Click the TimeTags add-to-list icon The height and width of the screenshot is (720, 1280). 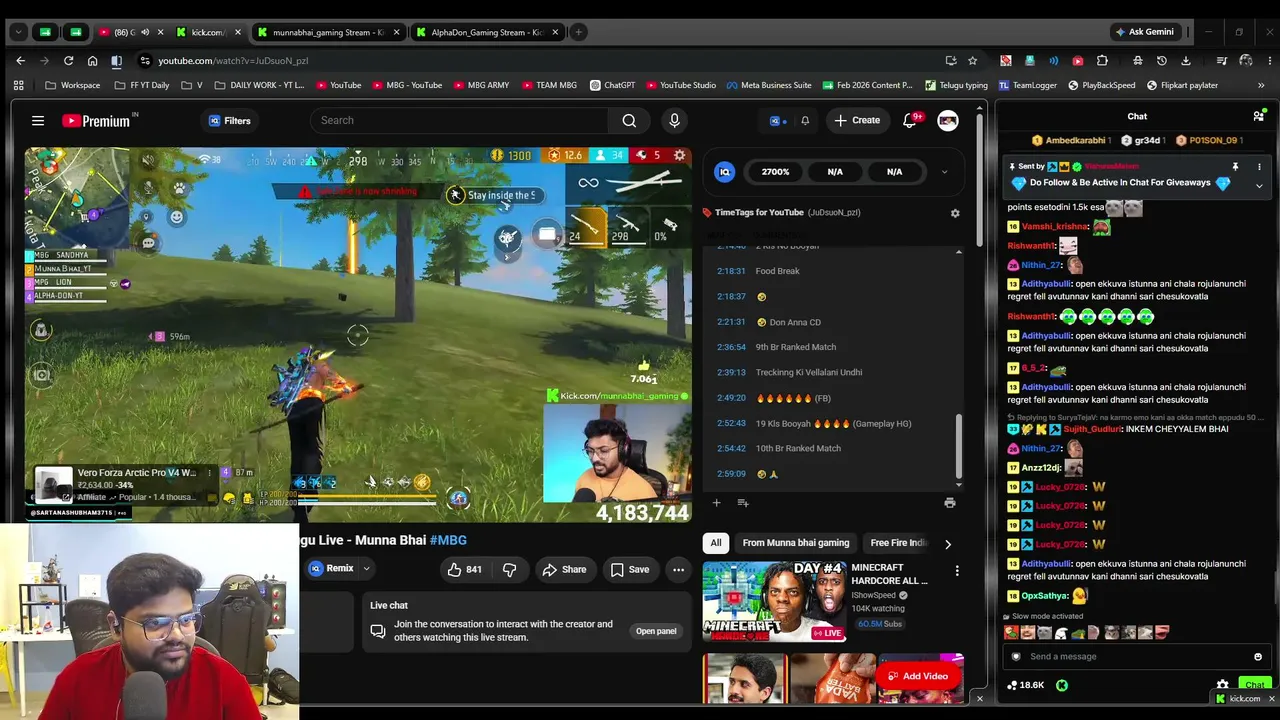[743, 503]
